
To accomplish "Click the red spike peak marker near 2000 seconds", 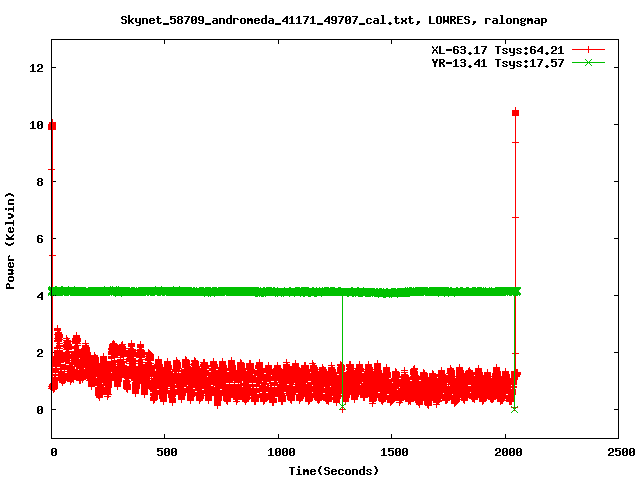I will 516,113.
